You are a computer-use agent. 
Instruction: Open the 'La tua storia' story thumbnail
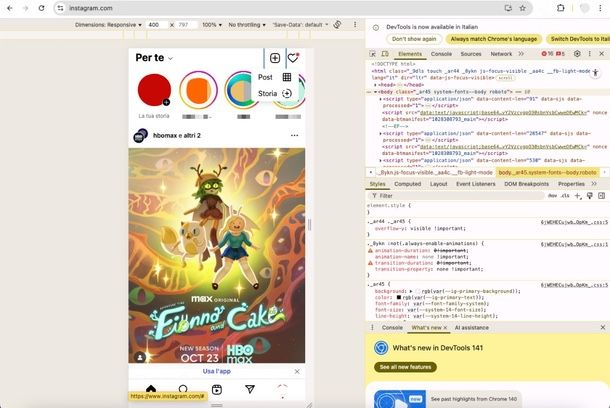click(153, 91)
